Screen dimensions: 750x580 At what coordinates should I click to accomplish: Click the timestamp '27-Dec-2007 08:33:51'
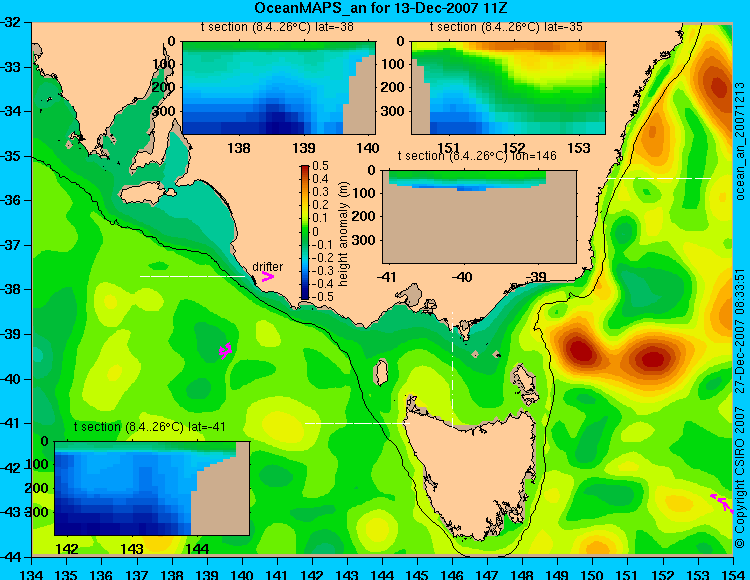739,331
